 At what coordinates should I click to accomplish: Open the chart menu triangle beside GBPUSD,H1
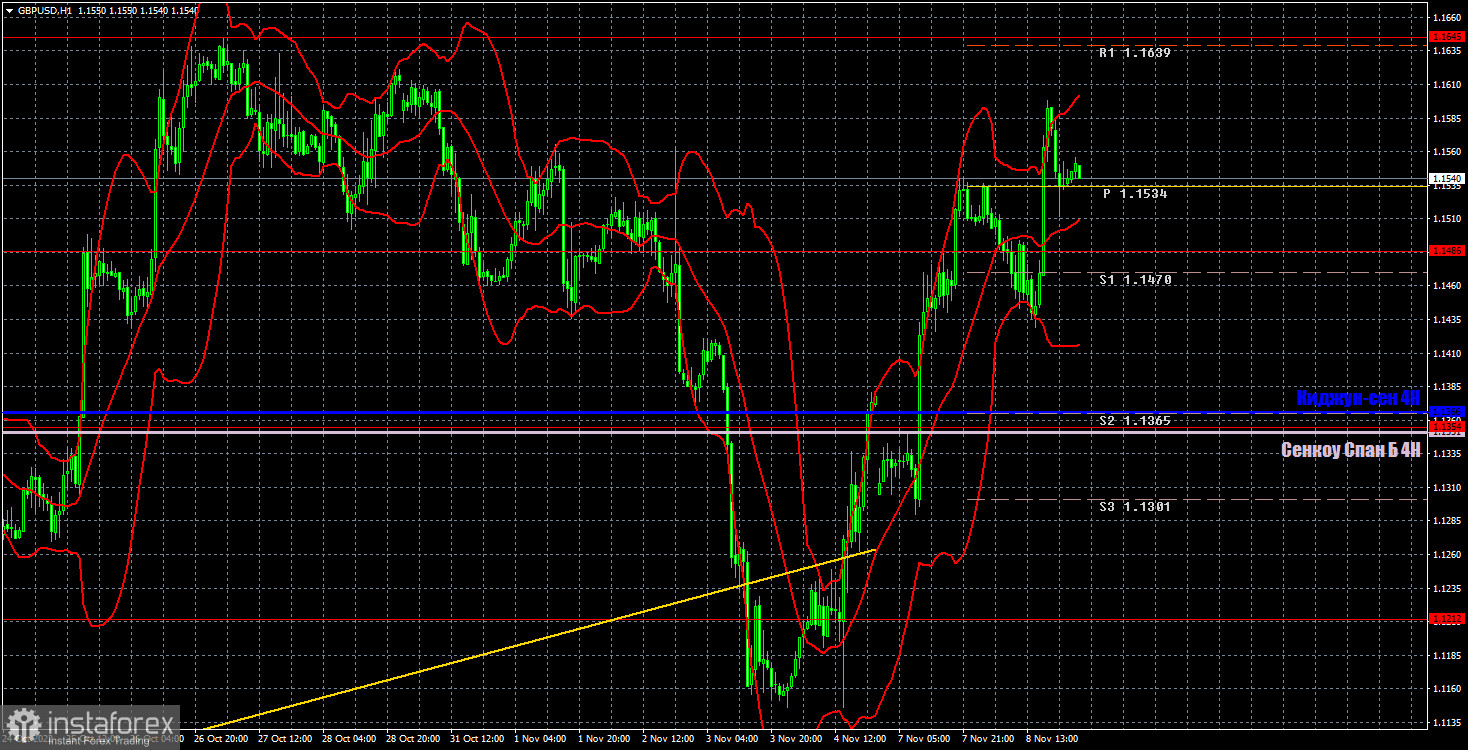pyautogui.click(x=9, y=9)
